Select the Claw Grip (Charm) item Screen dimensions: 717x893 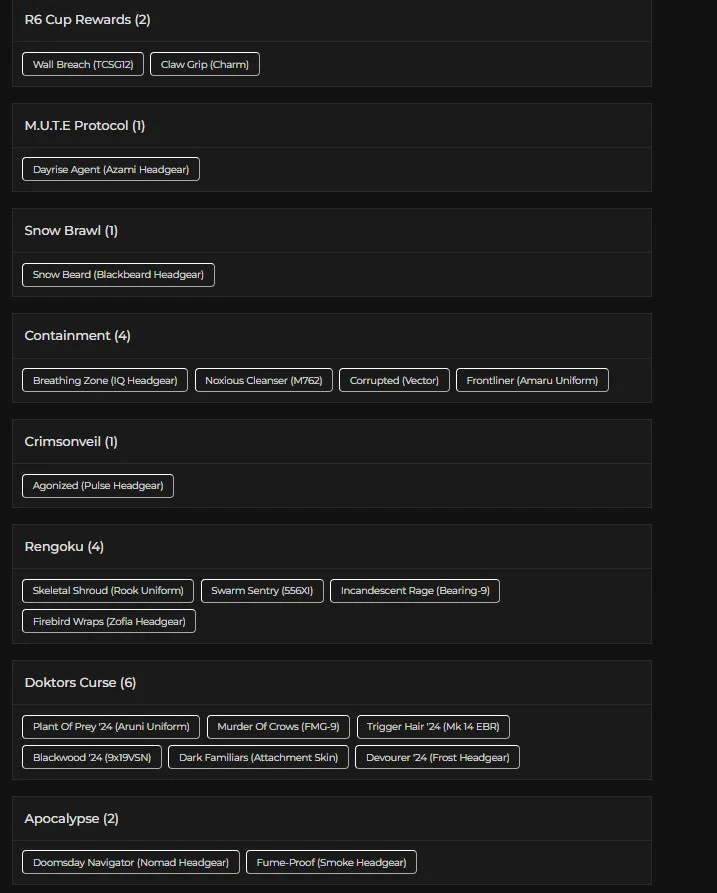pyautogui.click(x=205, y=64)
